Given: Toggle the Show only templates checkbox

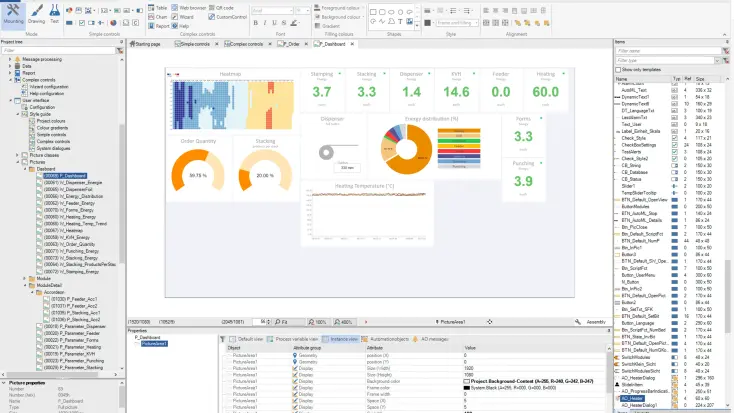Looking at the screenshot, I should tap(618, 69).
